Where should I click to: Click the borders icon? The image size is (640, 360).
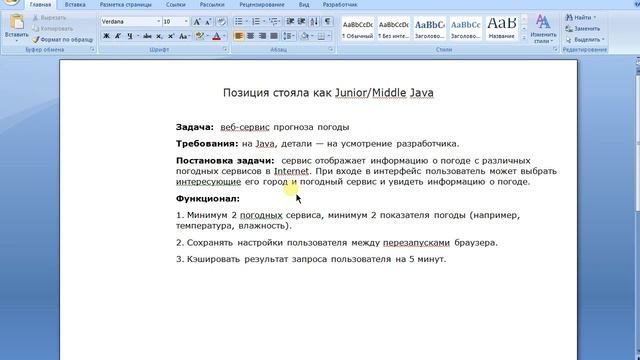point(322,36)
